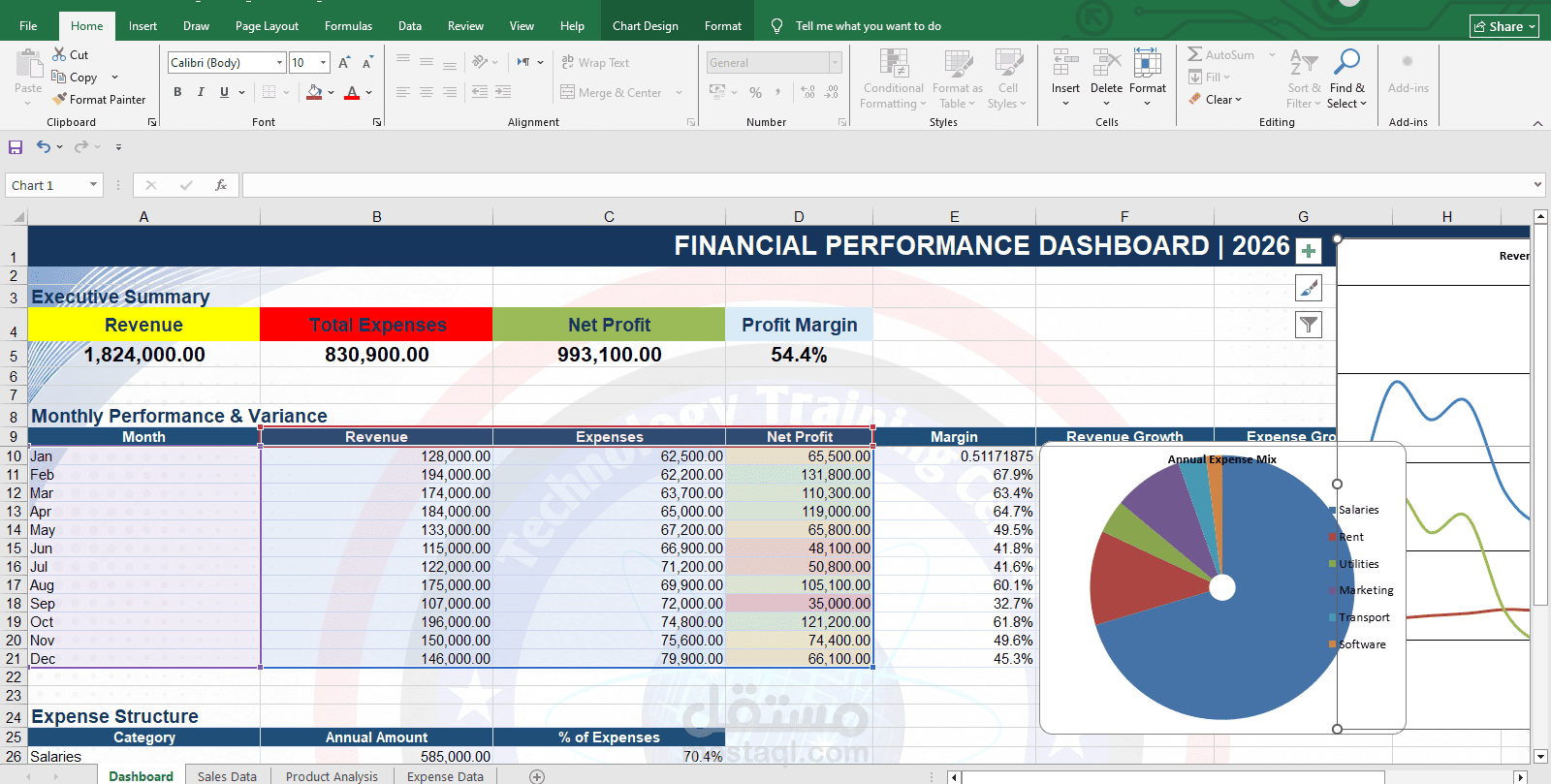The width and height of the screenshot is (1551, 784).
Task: Click the Conditional Formatting icon
Action: pyautogui.click(x=894, y=64)
